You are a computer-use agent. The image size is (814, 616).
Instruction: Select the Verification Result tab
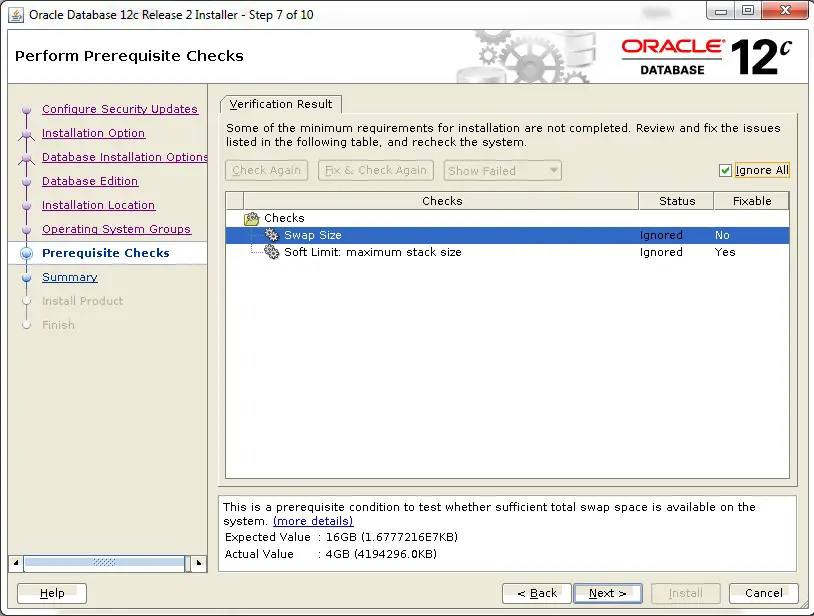[281, 104]
